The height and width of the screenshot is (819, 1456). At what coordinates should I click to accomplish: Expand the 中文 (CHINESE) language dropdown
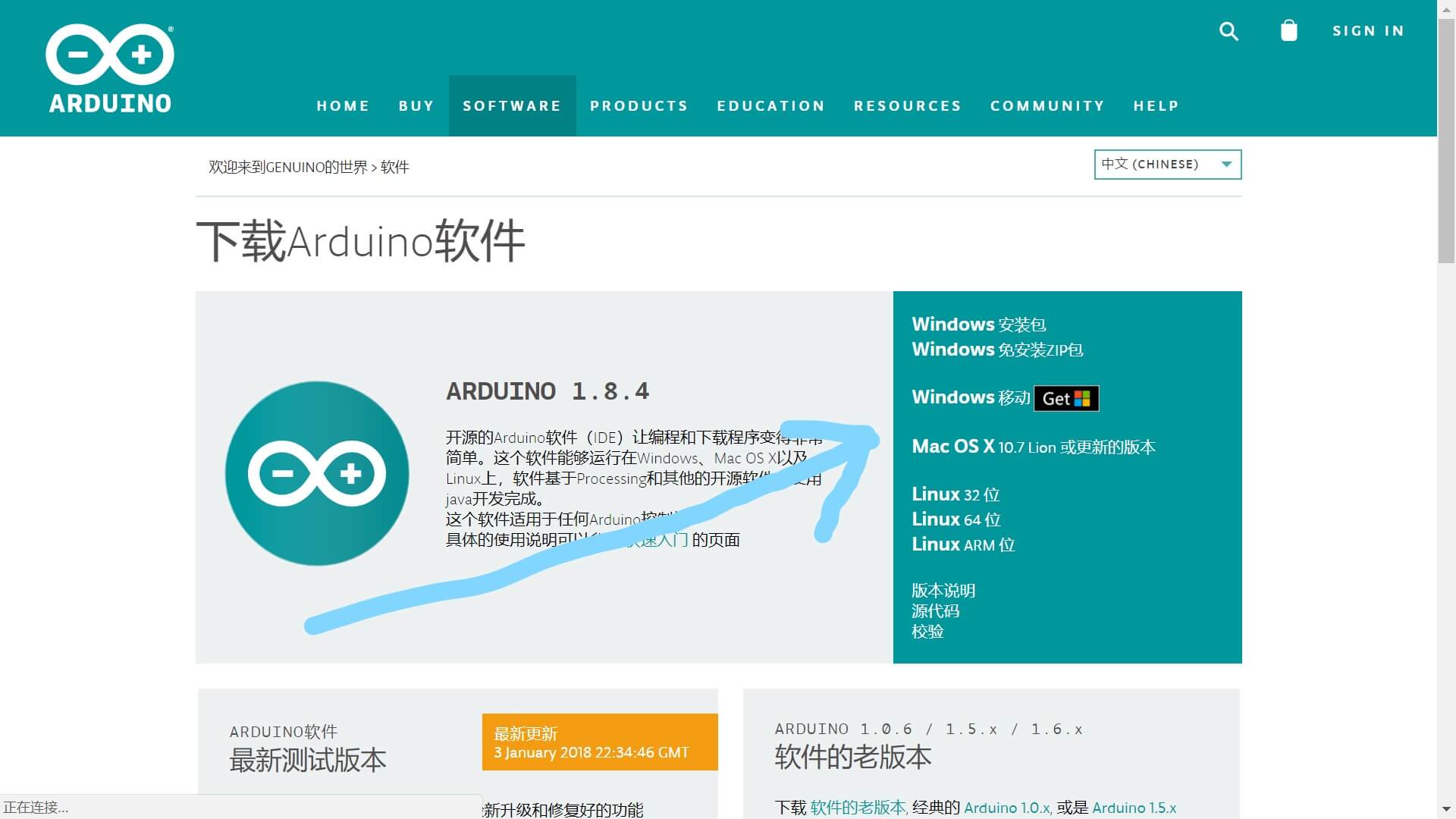point(1167,165)
